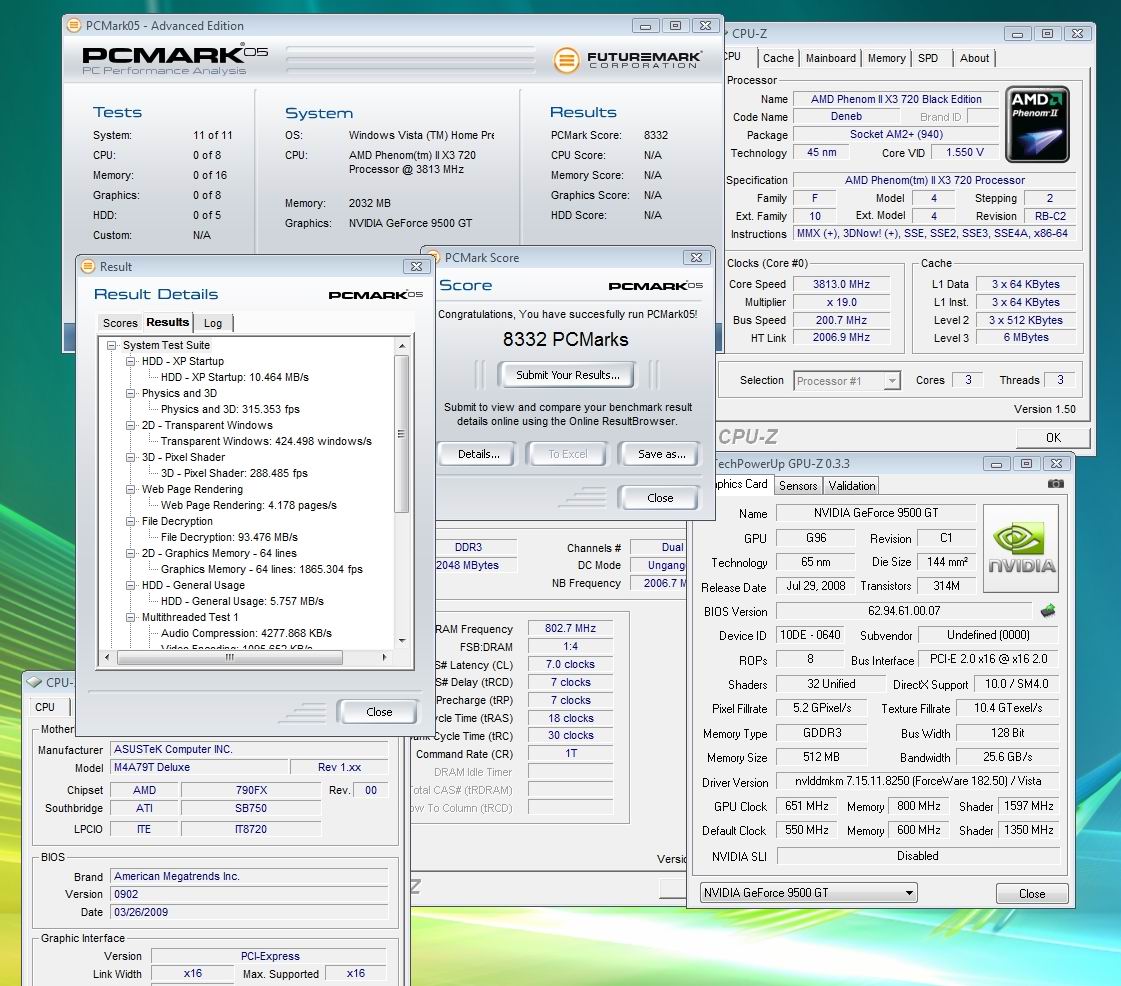Click the result tree scroll down arrow
This screenshot has width=1121, height=986.
[402, 641]
